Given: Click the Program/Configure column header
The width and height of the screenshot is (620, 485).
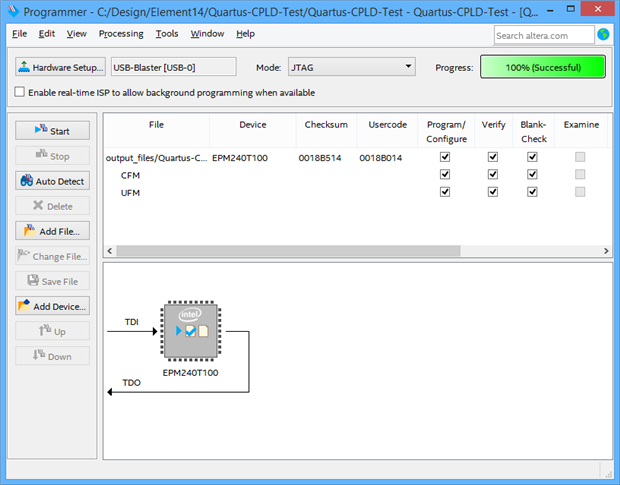Looking at the screenshot, I should pos(446,132).
